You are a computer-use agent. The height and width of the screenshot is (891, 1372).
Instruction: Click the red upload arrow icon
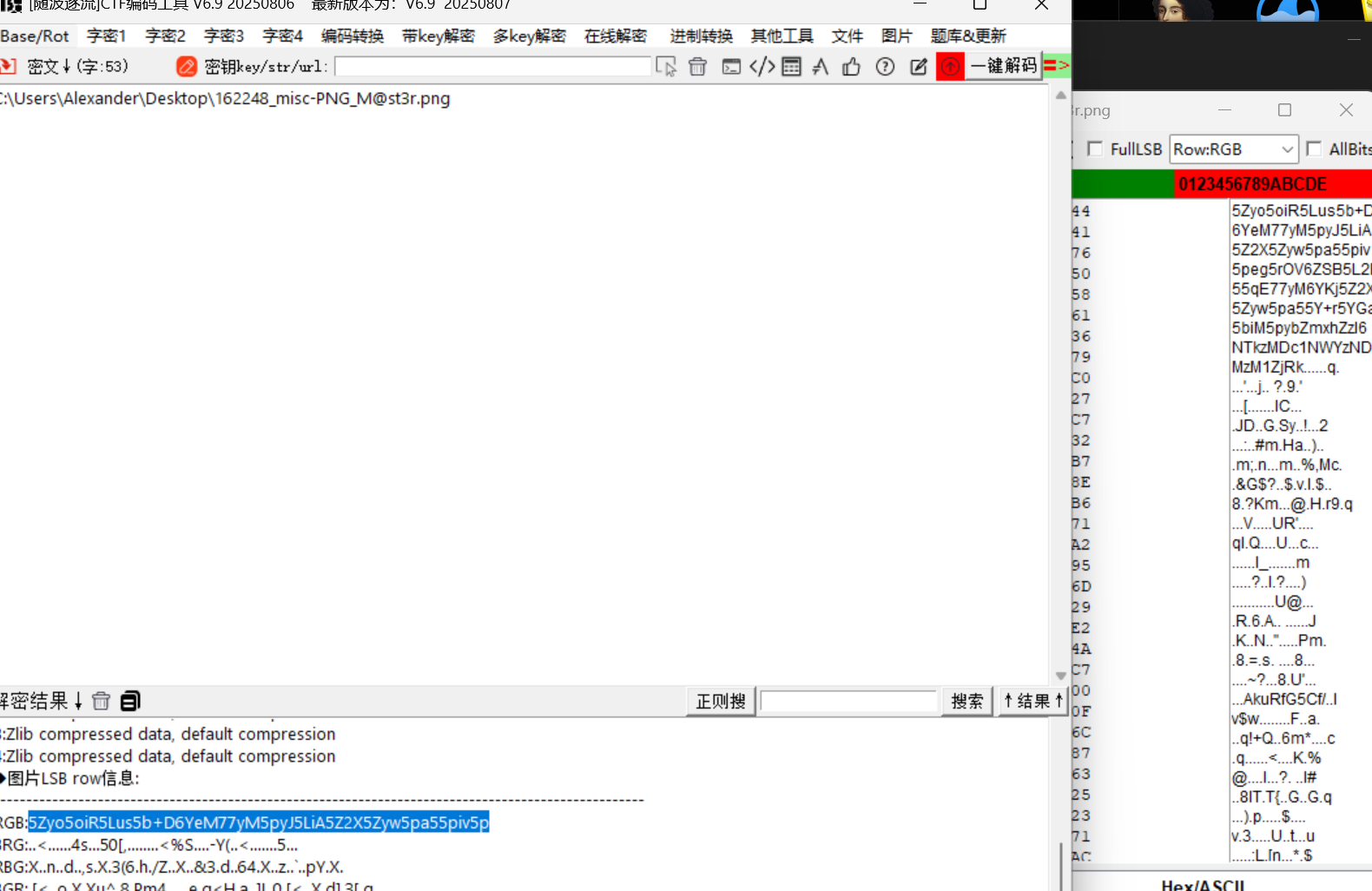pos(951,66)
